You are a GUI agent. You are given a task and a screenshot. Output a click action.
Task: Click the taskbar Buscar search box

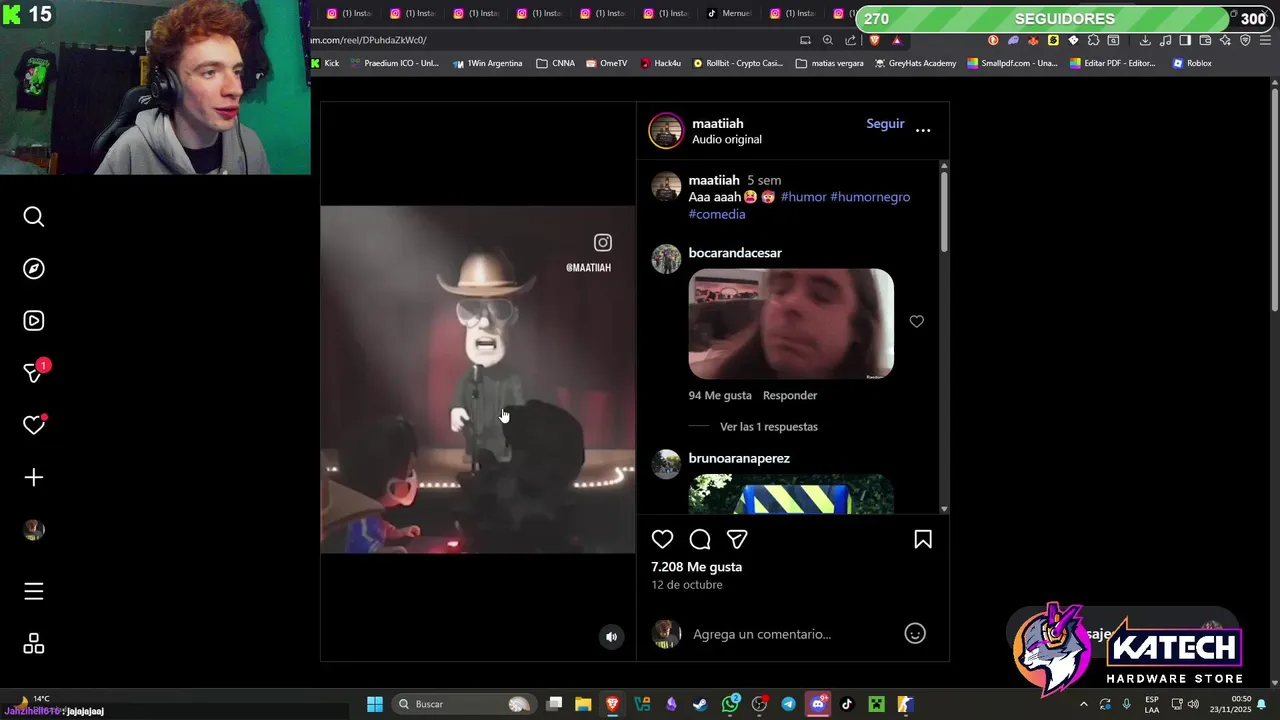click(x=464, y=704)
